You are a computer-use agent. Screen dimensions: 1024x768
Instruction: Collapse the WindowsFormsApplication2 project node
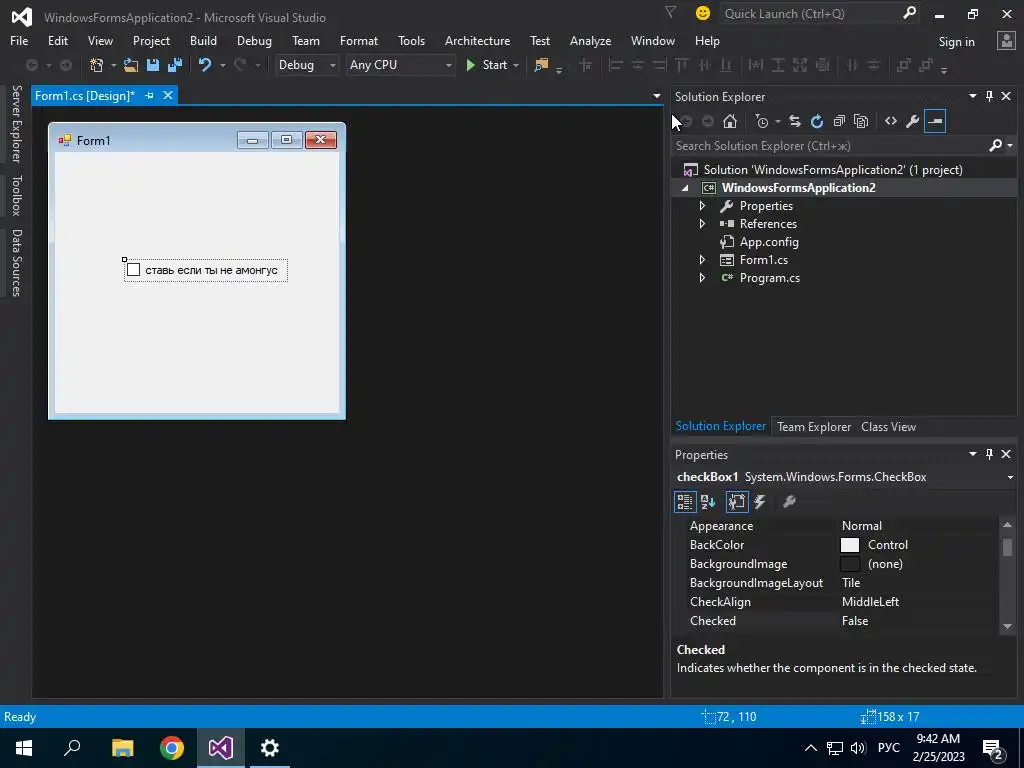coord(685,188)
